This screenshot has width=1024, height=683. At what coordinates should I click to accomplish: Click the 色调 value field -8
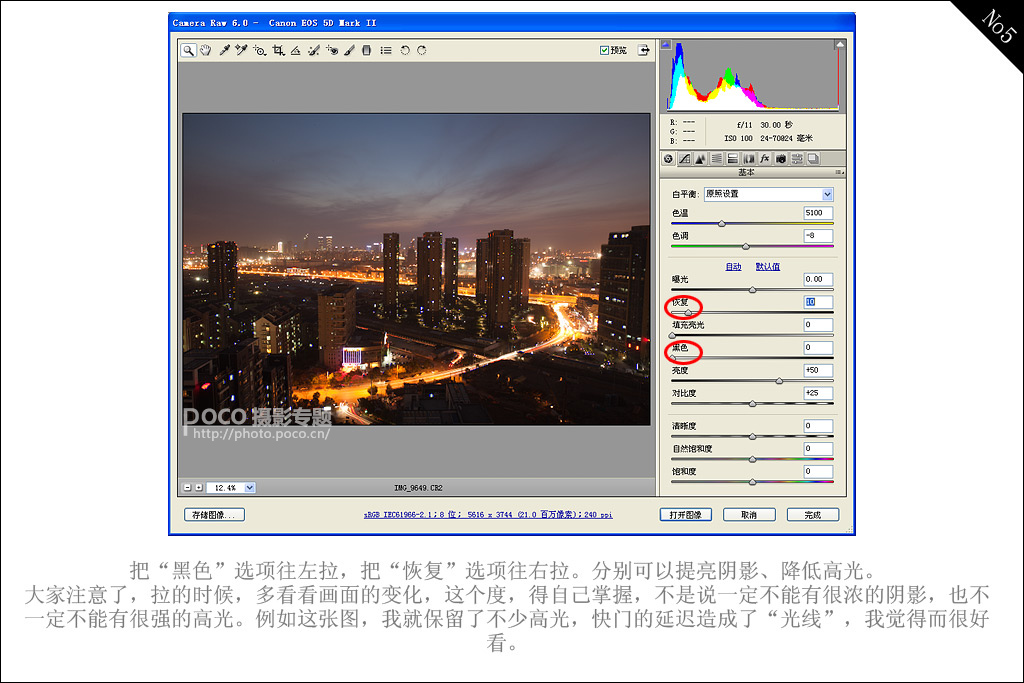(x=818, y=236)
